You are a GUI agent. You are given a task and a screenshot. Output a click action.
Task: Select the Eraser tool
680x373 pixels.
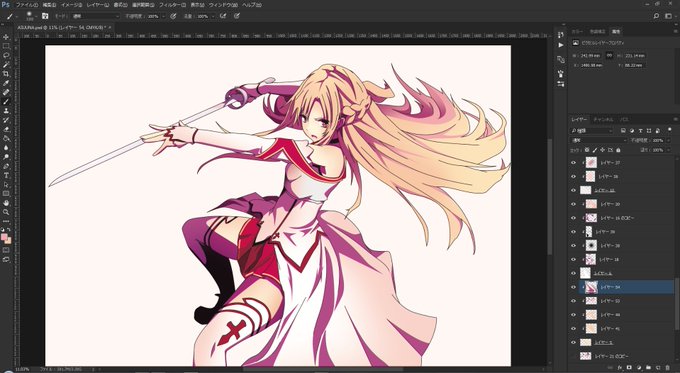click(6, 129)
